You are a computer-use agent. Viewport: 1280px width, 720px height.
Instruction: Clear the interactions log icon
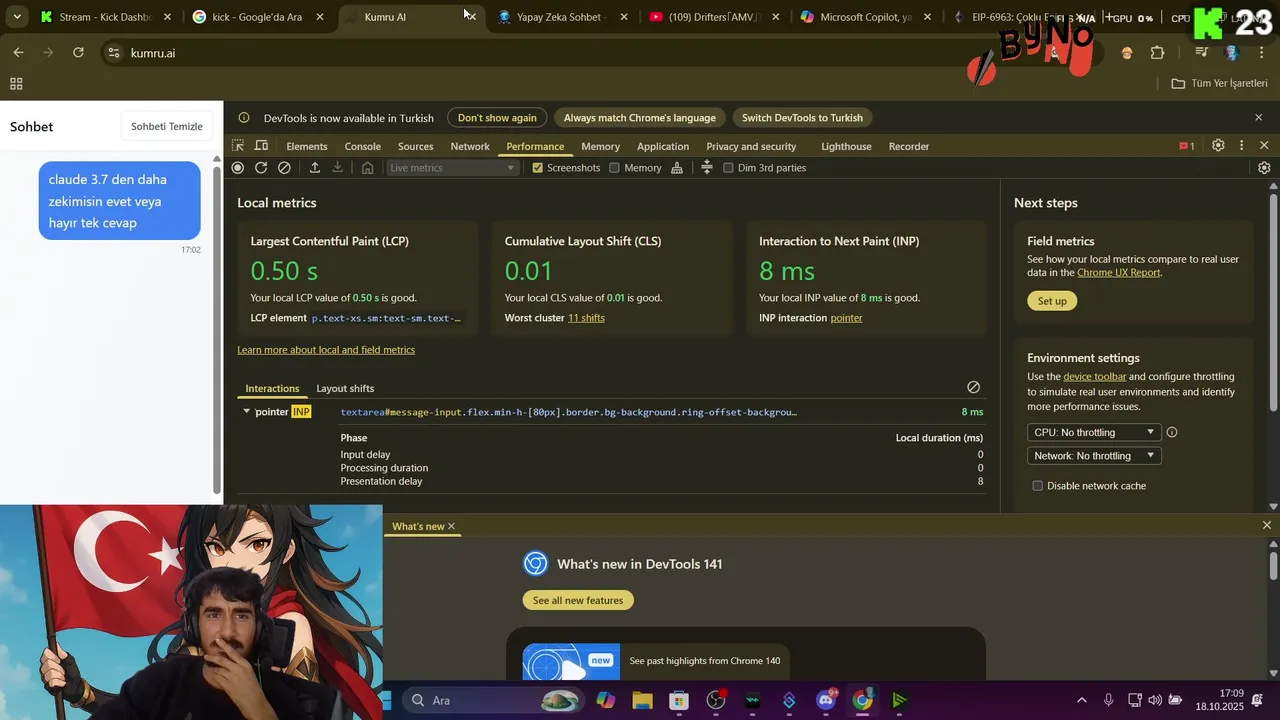[973, 387]
